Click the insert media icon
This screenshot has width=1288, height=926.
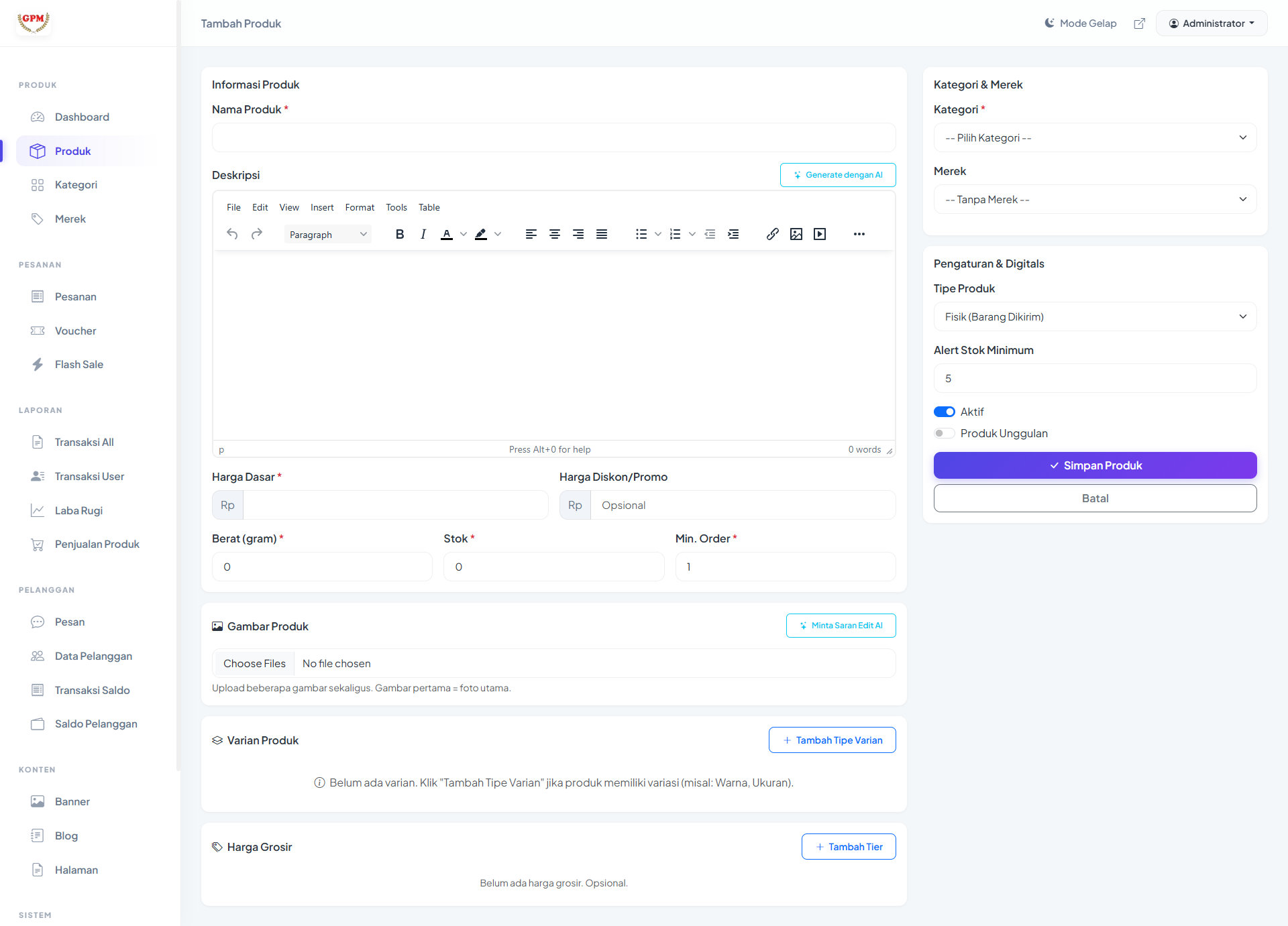(x=820, y=234)
